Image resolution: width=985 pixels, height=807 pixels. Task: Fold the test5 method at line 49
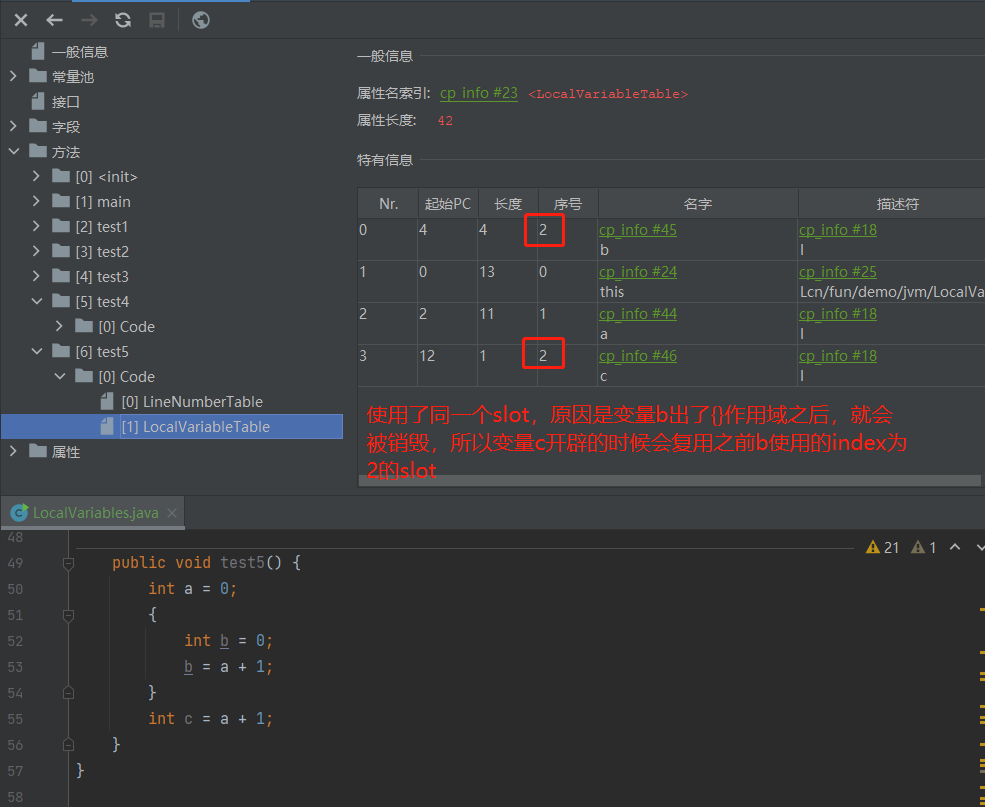[68, 563]
